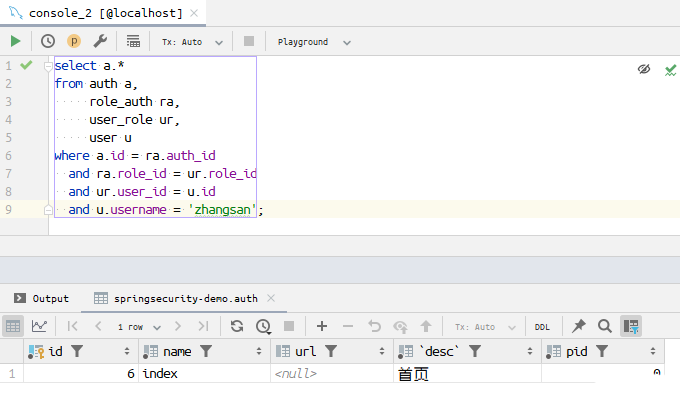Select the cell containing 首页
This screenshot has height=397, width=680.
pyautogui.click(x=468, y=374)
